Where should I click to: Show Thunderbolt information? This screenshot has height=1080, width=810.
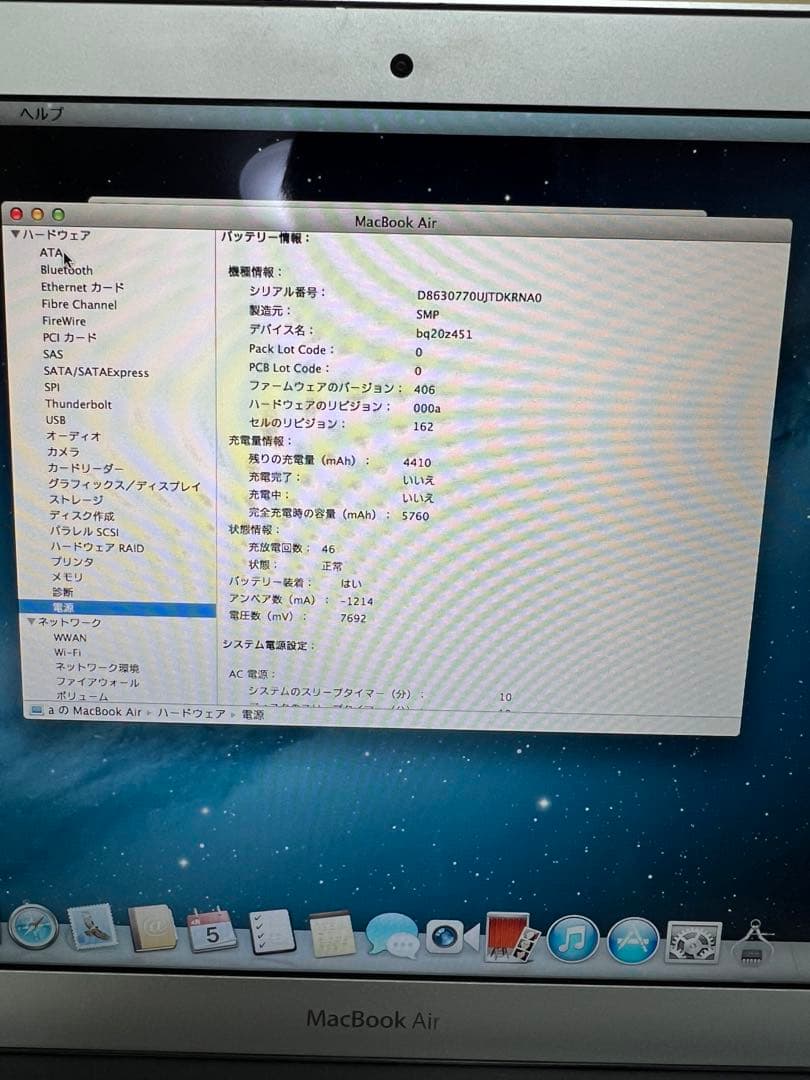[x=79, y=404]
